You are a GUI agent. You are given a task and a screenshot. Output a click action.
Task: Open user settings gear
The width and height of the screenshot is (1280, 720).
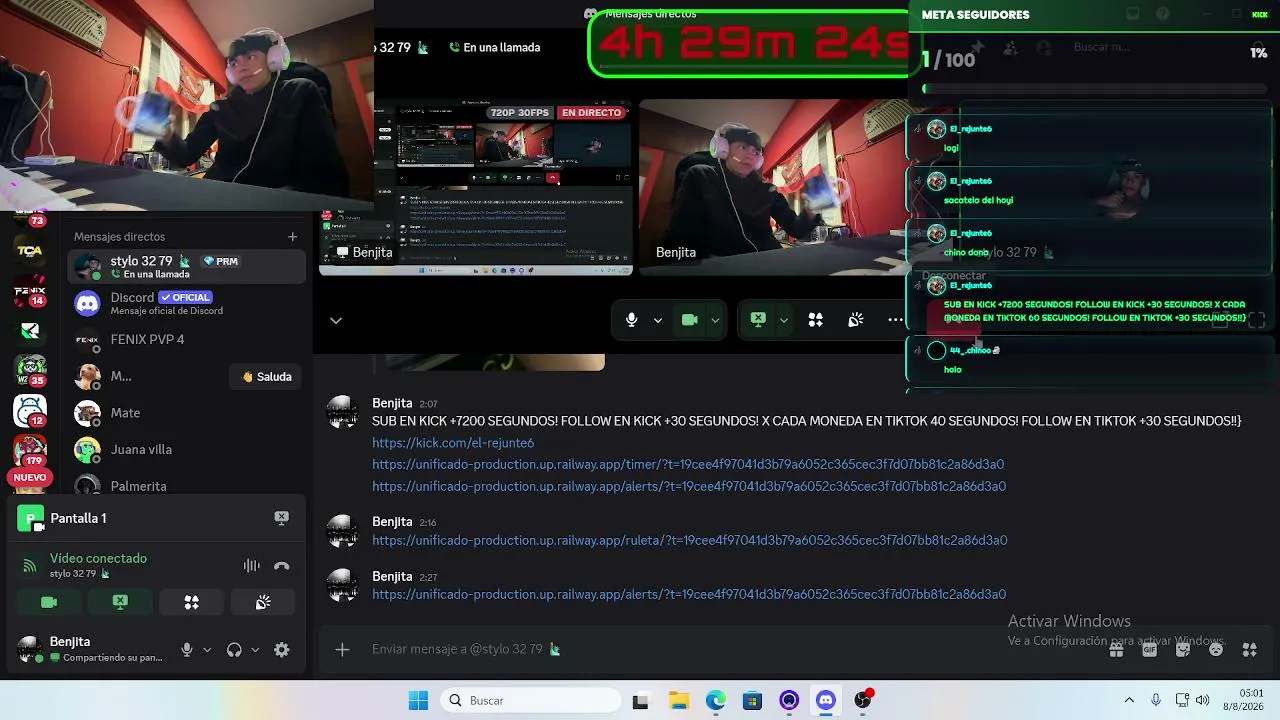coord(282,650)
